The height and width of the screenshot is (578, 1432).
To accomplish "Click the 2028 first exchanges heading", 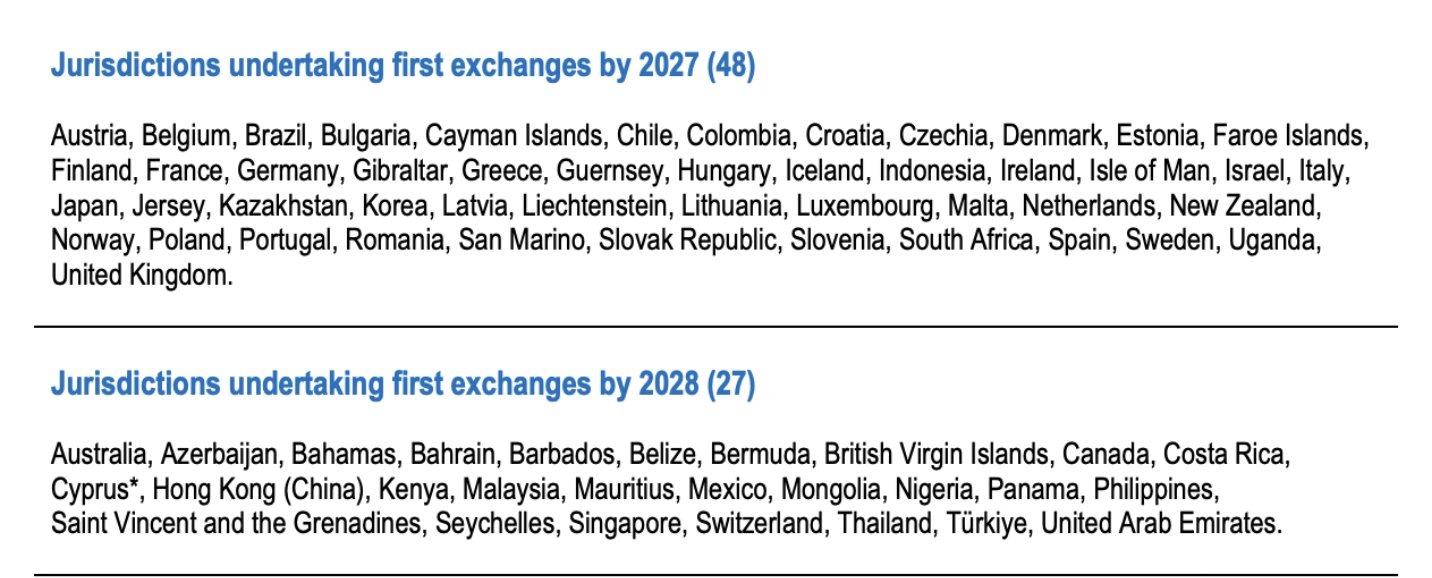I will [x=402, y=384].
